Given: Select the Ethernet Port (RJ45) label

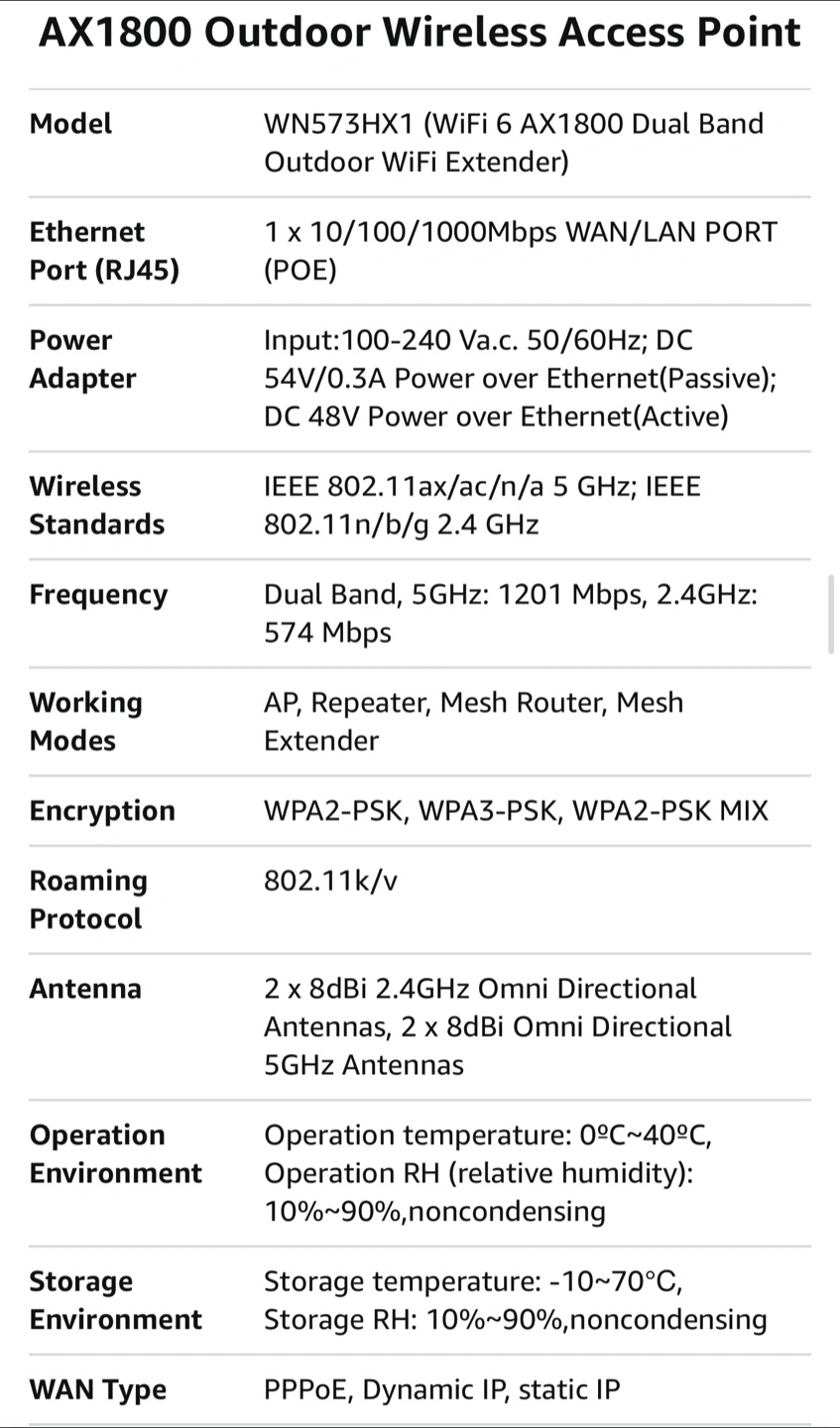Looking at the screenshot, I should (x=104, y=251).
